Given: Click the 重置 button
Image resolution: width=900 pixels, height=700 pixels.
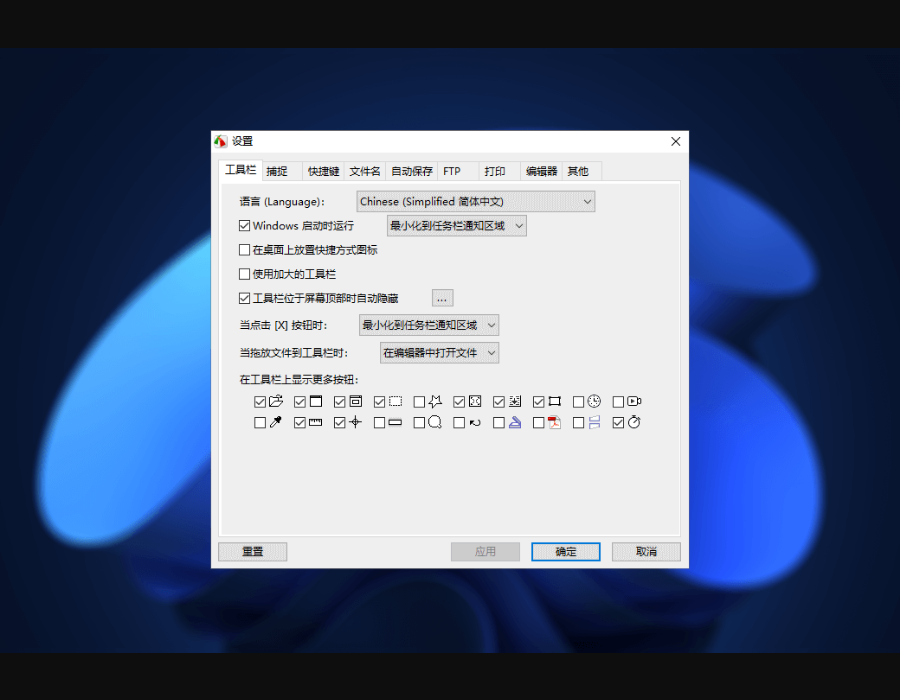Looking at the screenshot, I should (x=253, y=551).
